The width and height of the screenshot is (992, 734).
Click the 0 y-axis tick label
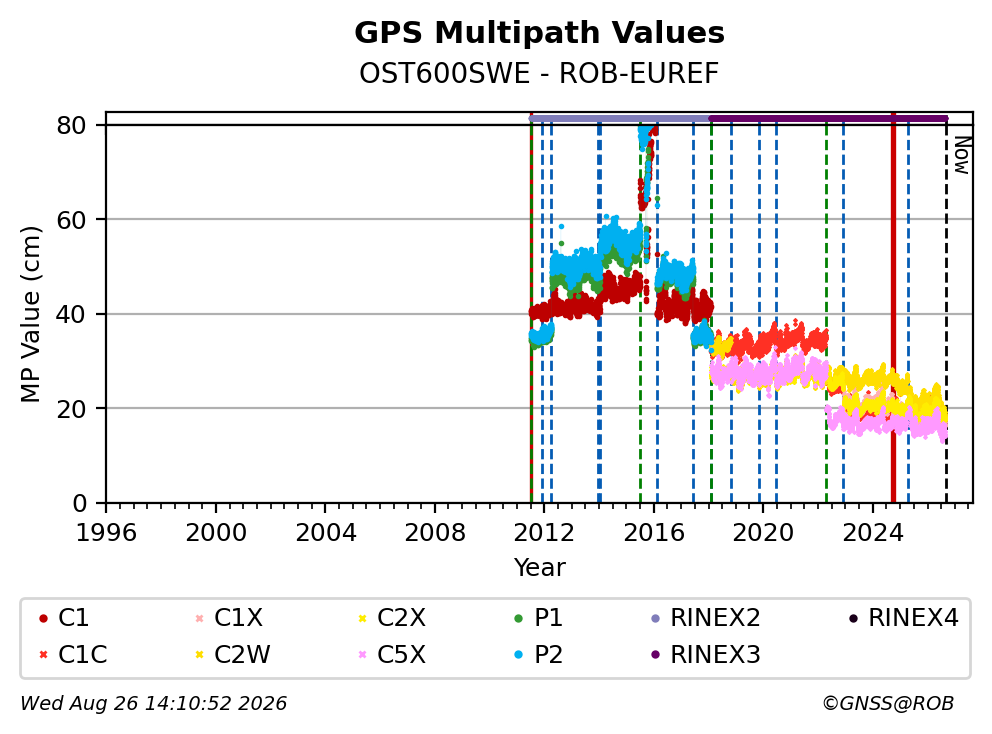pos(80,504)
